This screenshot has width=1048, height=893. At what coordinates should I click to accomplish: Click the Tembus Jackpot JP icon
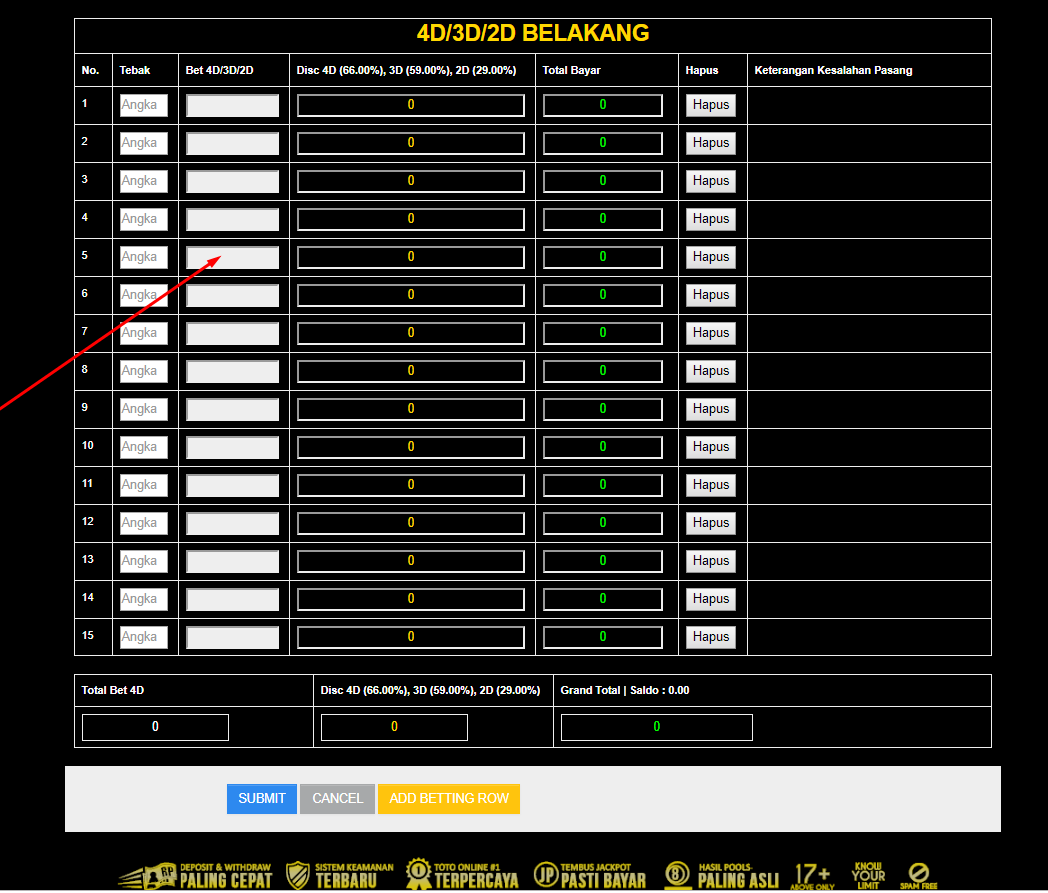point(545,874)
